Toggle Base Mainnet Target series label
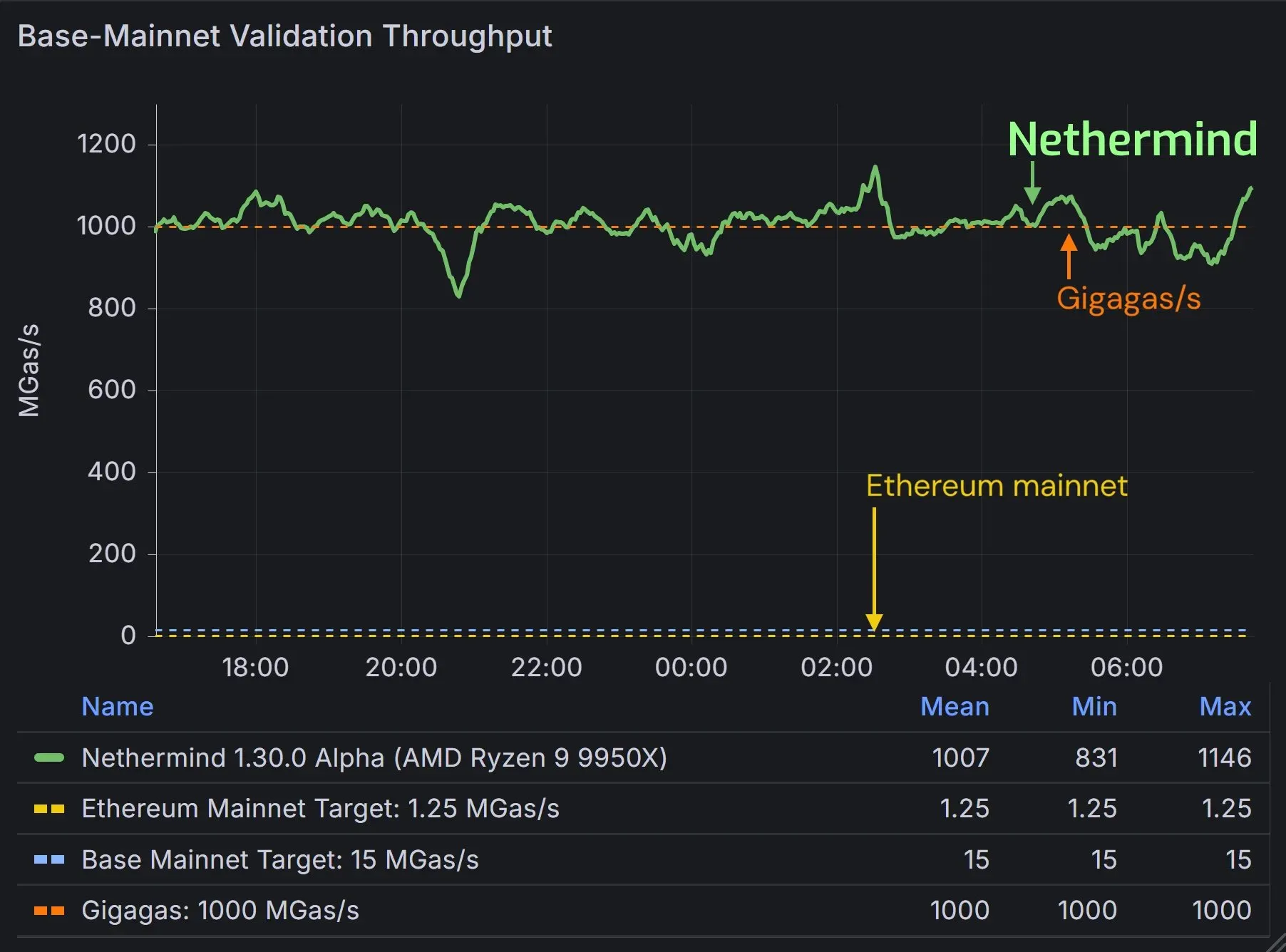 coord(280,860)
